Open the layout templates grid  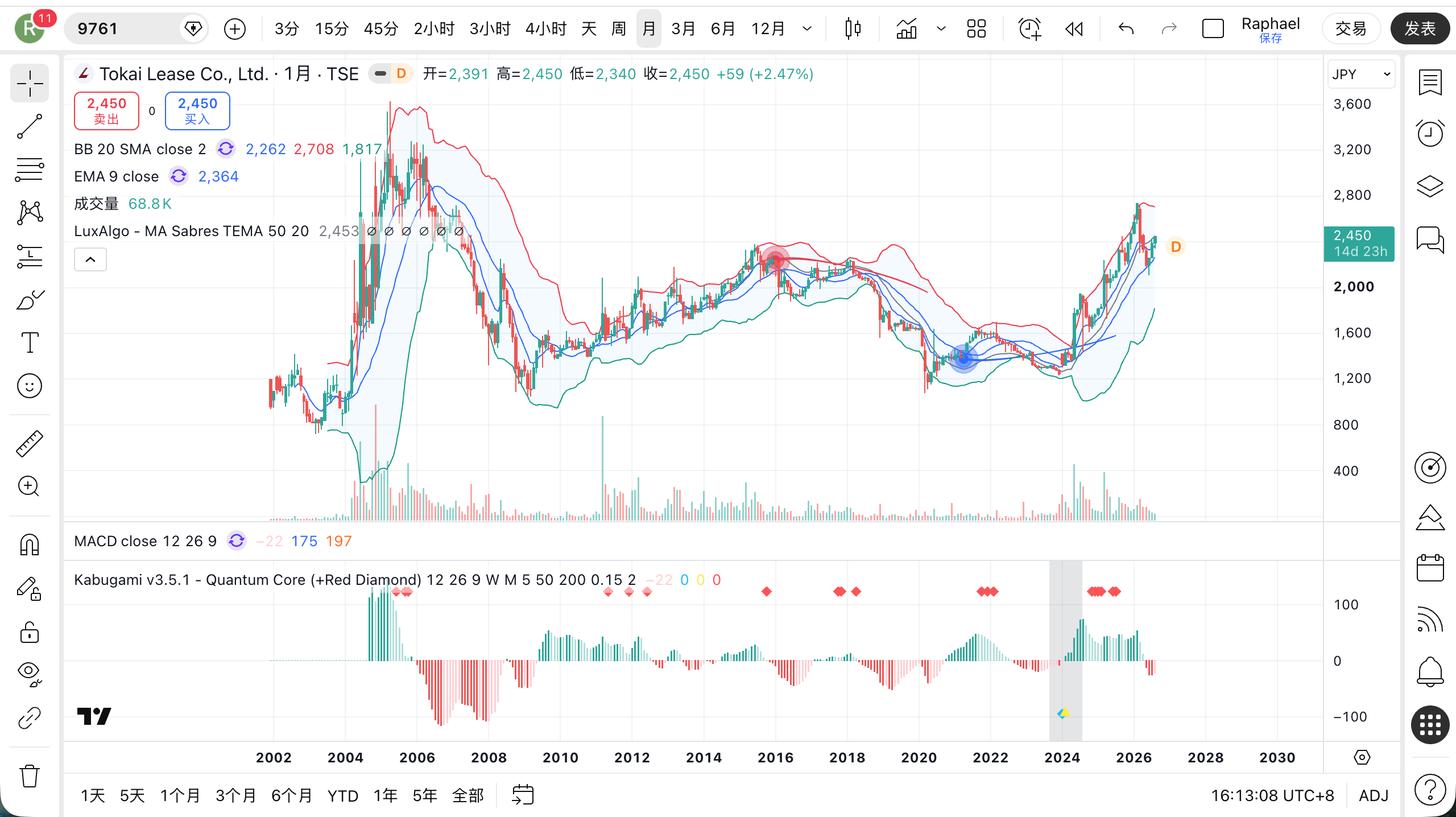(977, 28)
